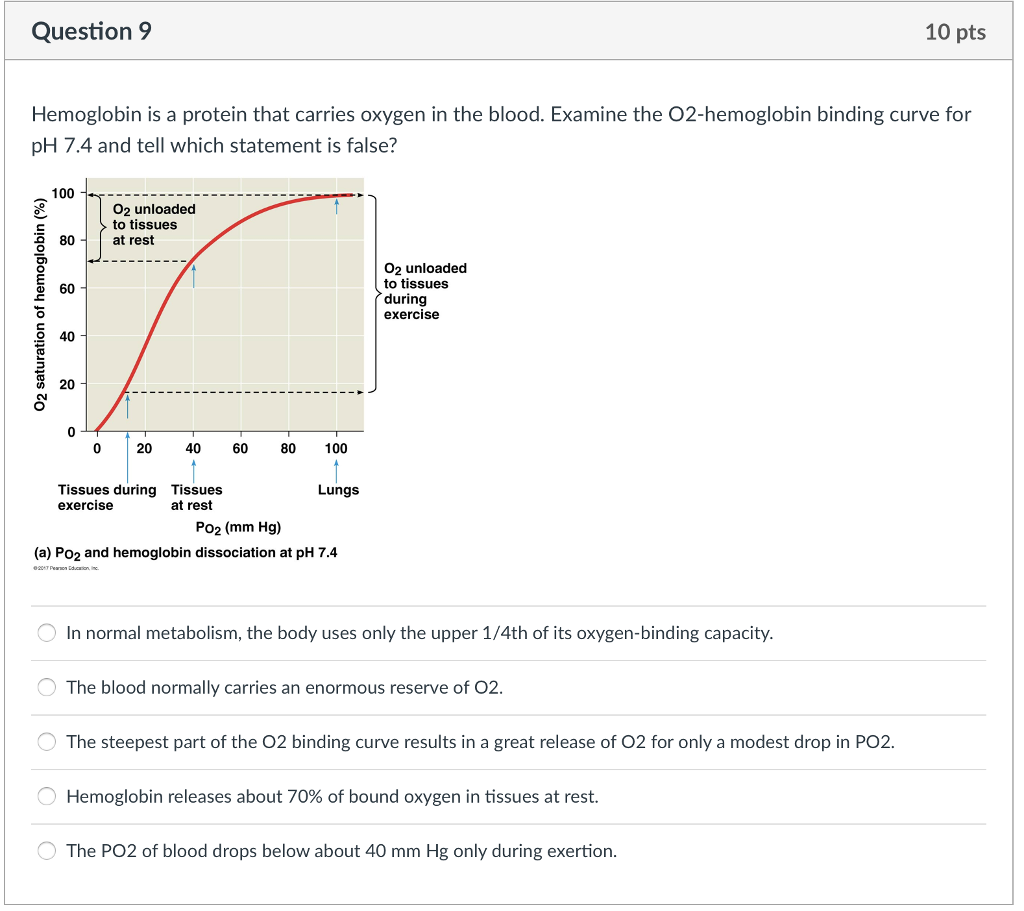1024x911 pixels.
Task: Select the hemoglobin releases 70% answer
Action: [46, 796]
